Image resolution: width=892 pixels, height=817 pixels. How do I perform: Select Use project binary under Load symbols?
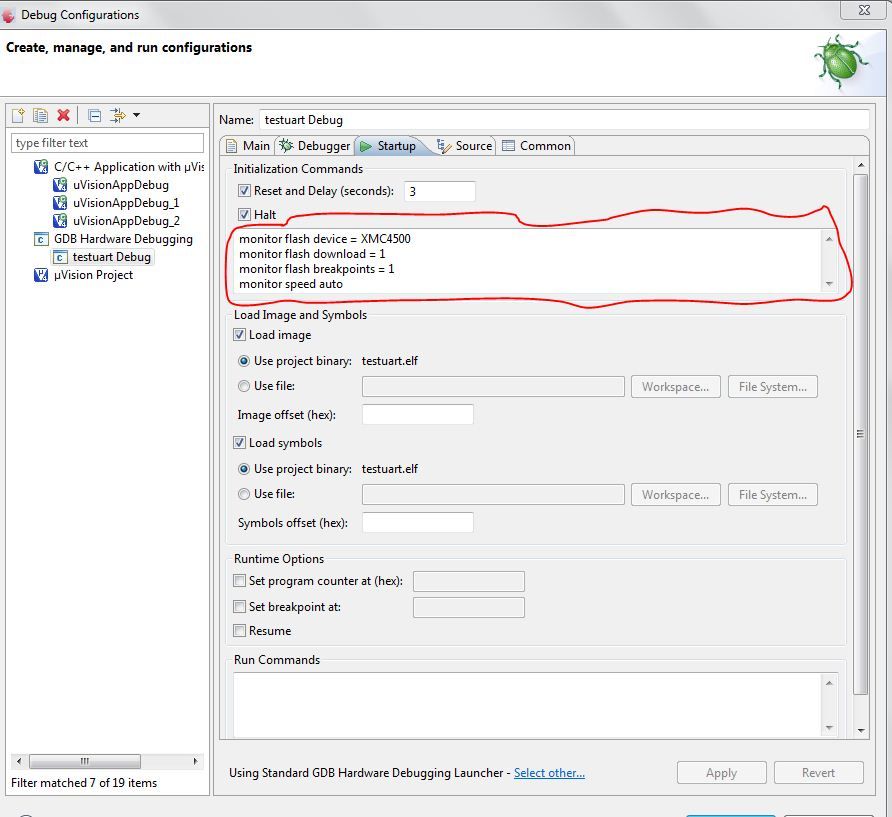click(x=244, y=469)
